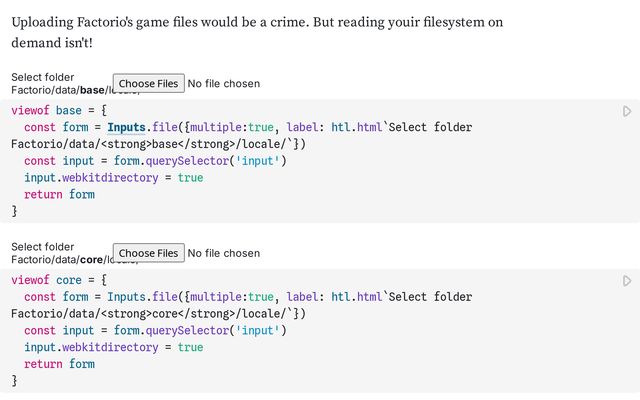Screen dimensions: 640x400
Task: Click the closing brace of core cell
Action: tap(14, 381)
